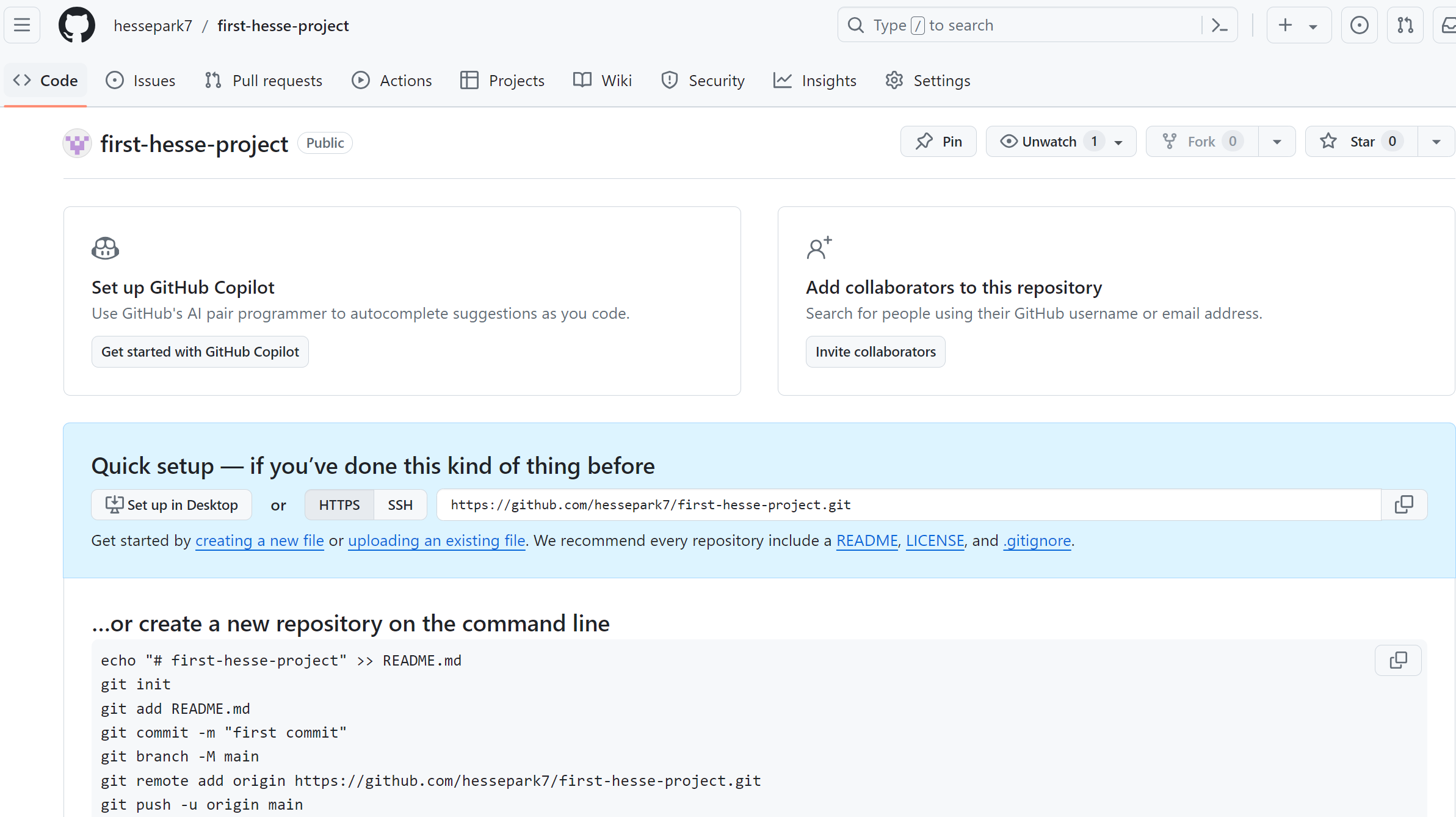Open the Settings tab

928,81
